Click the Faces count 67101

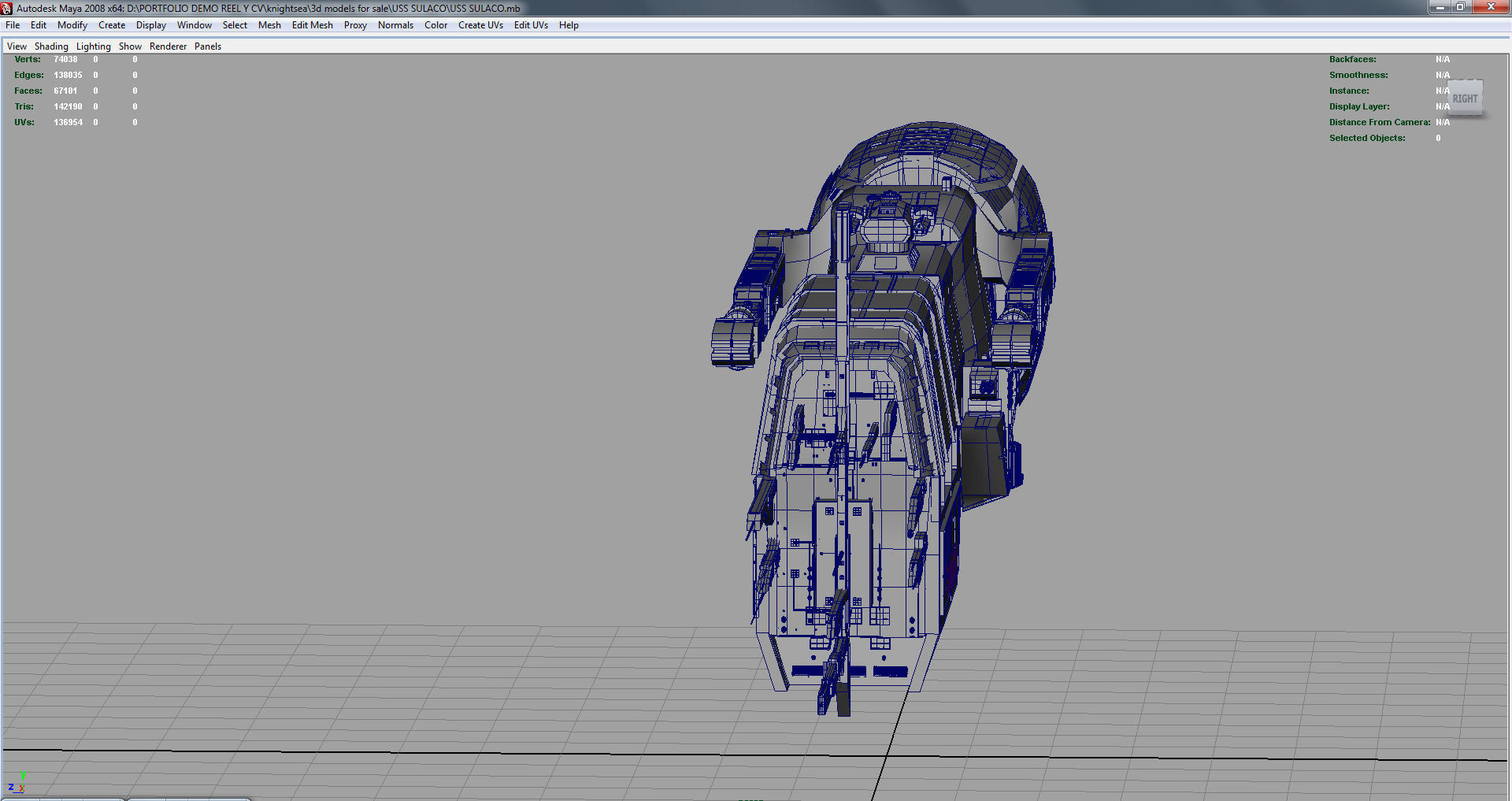click(65, 91)
